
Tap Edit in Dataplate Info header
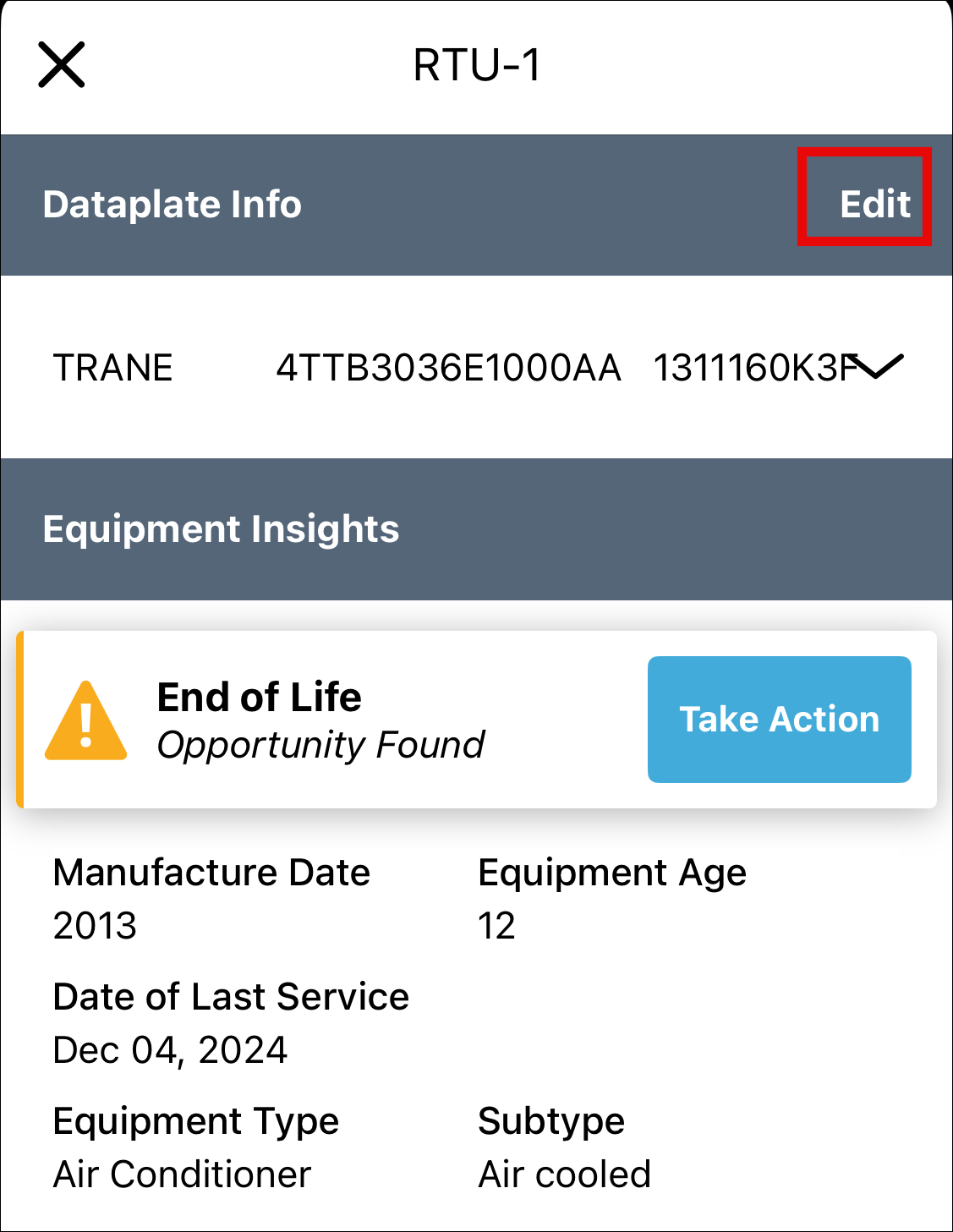[874, 204]
